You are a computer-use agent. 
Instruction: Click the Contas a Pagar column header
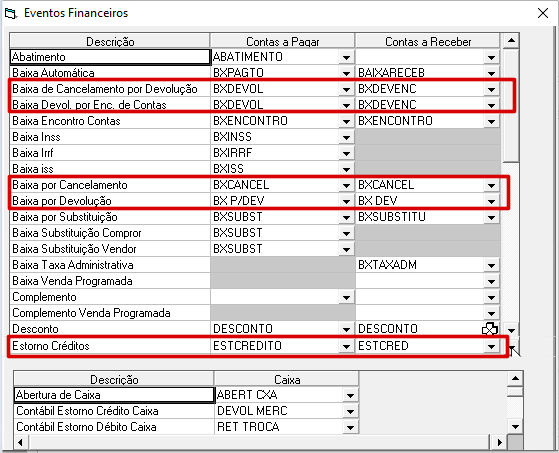click(283, 41)
